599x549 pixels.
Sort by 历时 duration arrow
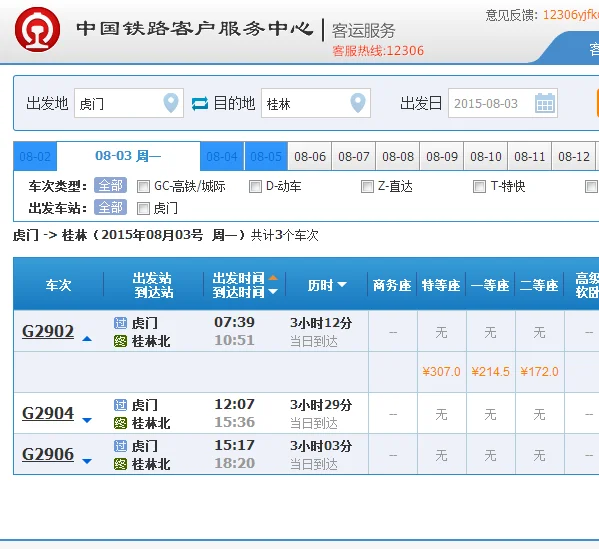342,284
